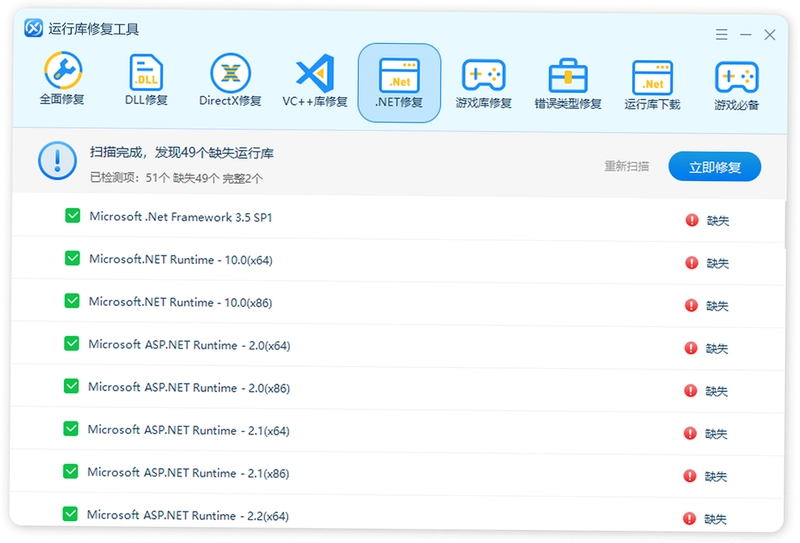Click the blue exclamation scan status icon
The image size is (800, 543).
click(x=57, y=160)
